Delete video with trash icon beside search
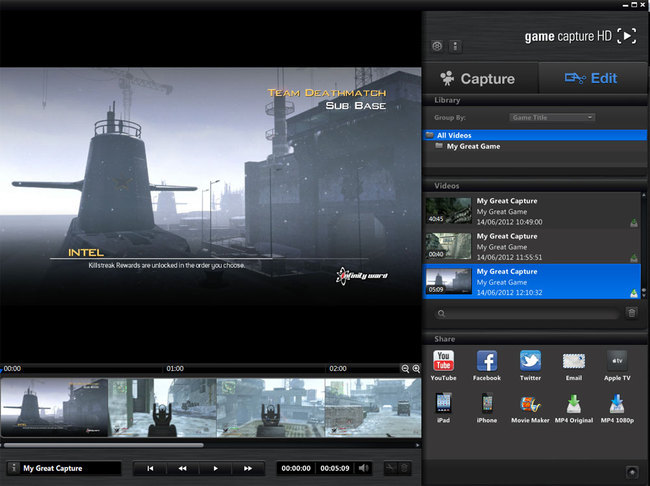Image resolution: width=650 pixels, height=486 pixels. coord(631,313)
